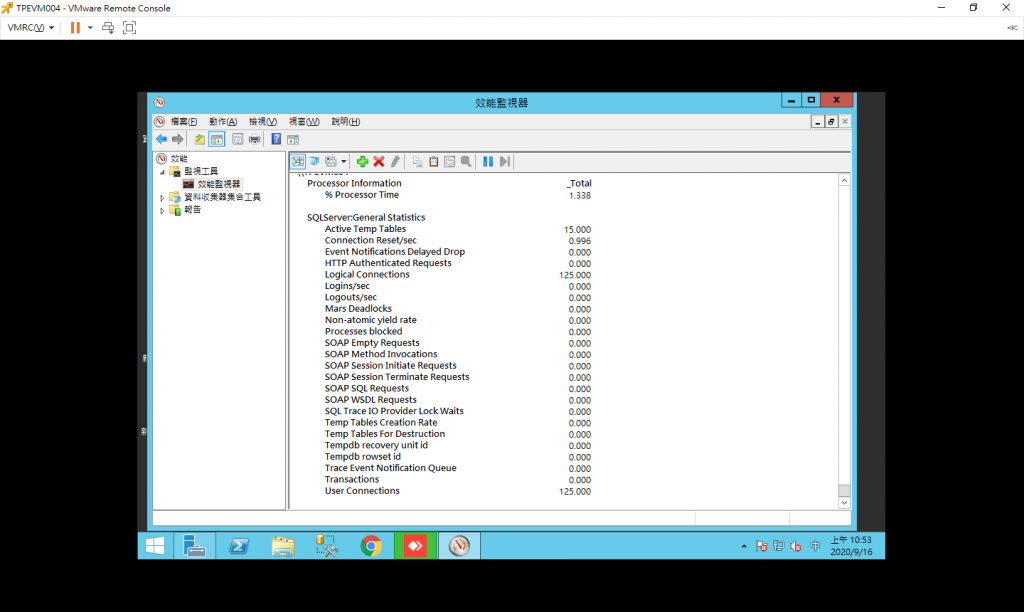
Task: Open Server Manager from guest taskbar
Action: coord(195,546)
